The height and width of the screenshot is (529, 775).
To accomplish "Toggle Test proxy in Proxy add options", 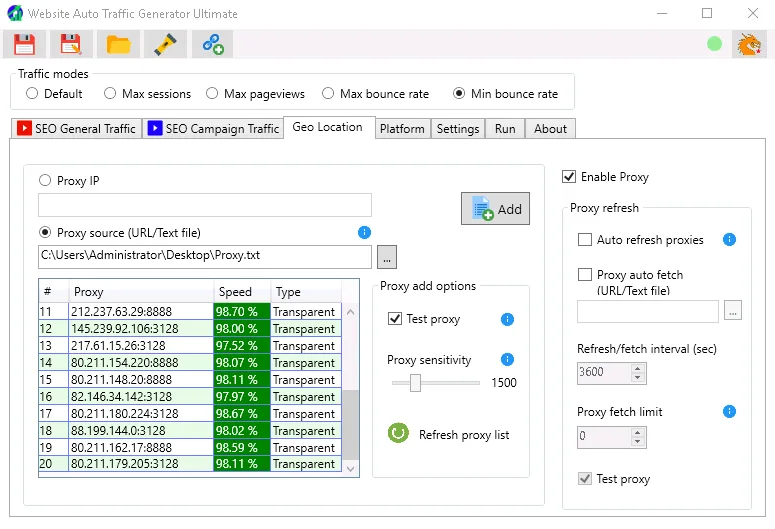I will coord(395,319).
